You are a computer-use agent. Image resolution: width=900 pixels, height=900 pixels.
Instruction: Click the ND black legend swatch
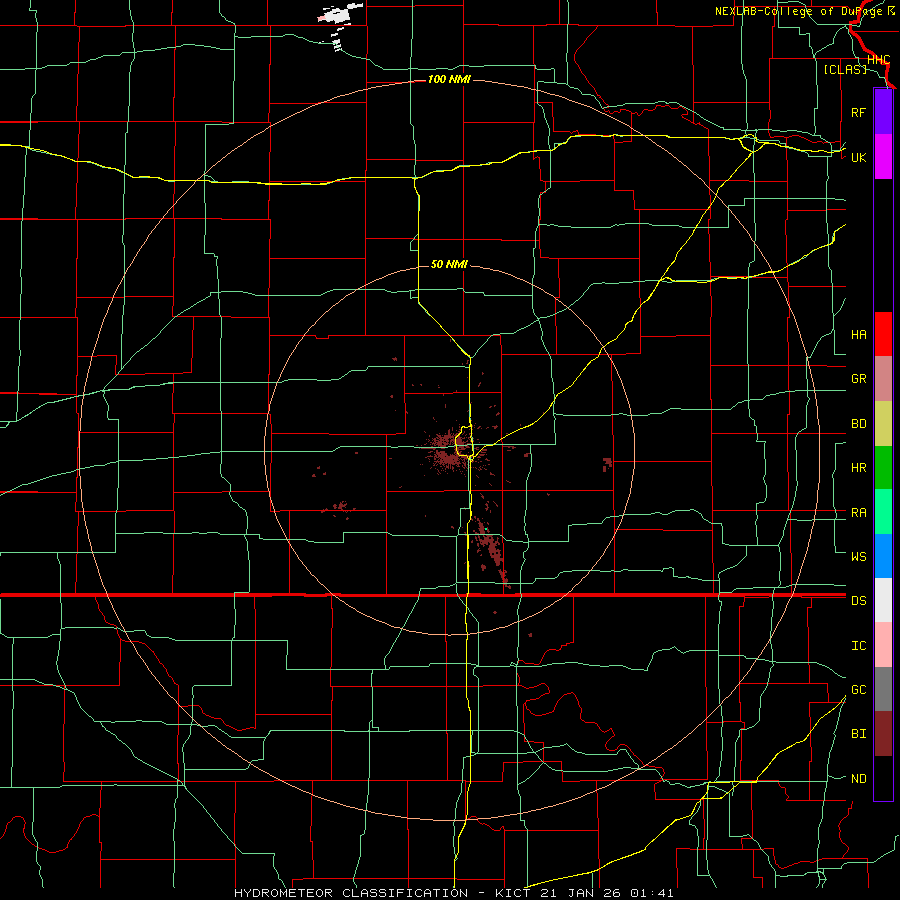tap(883, 778)
